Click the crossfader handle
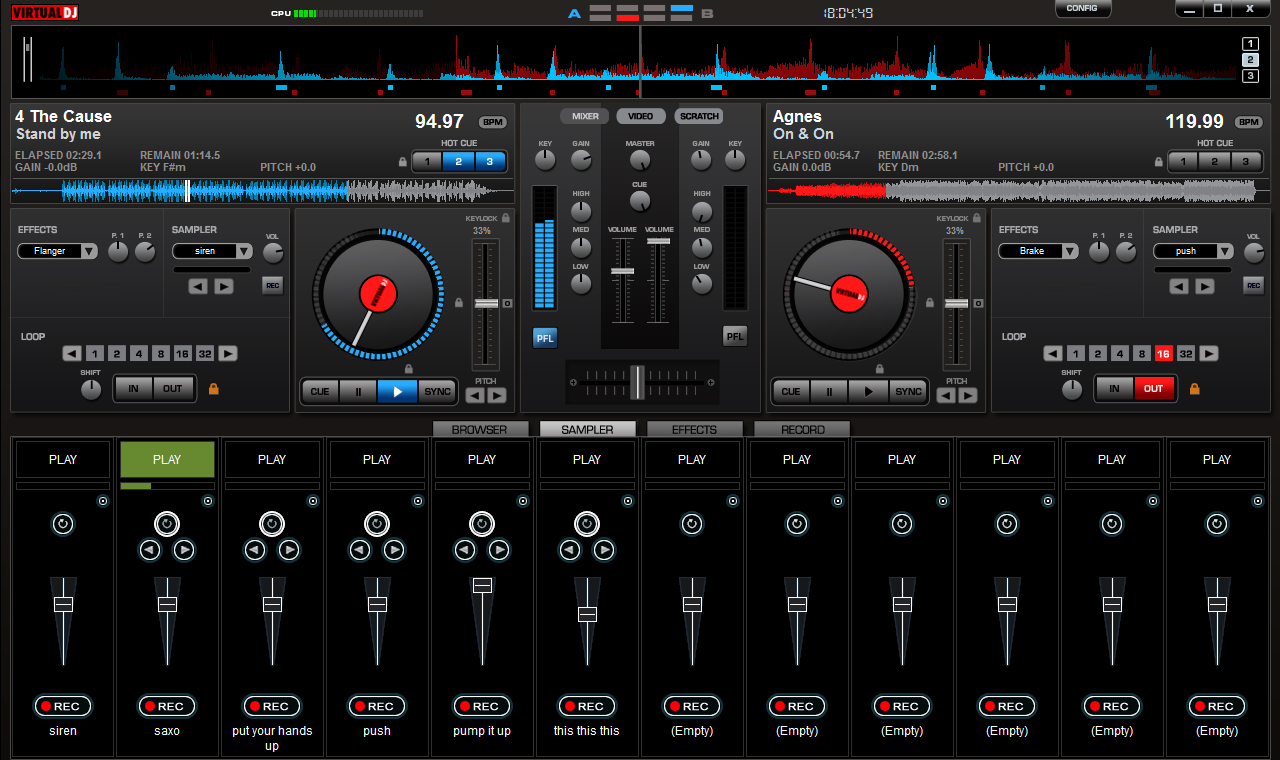 [x=637, y=382]
